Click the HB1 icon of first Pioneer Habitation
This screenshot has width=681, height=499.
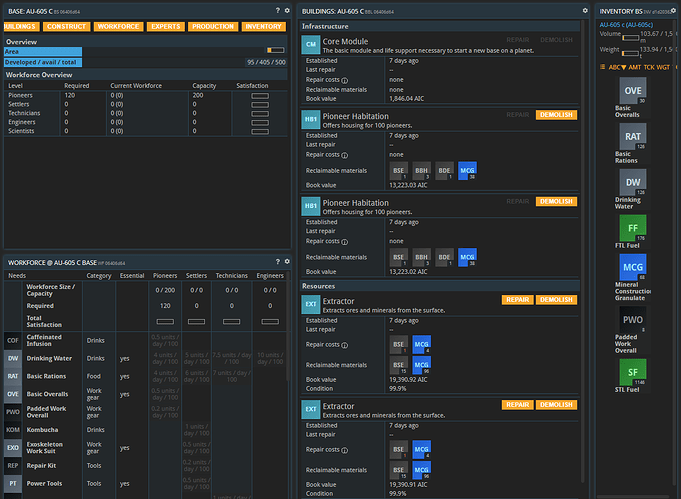311,119
